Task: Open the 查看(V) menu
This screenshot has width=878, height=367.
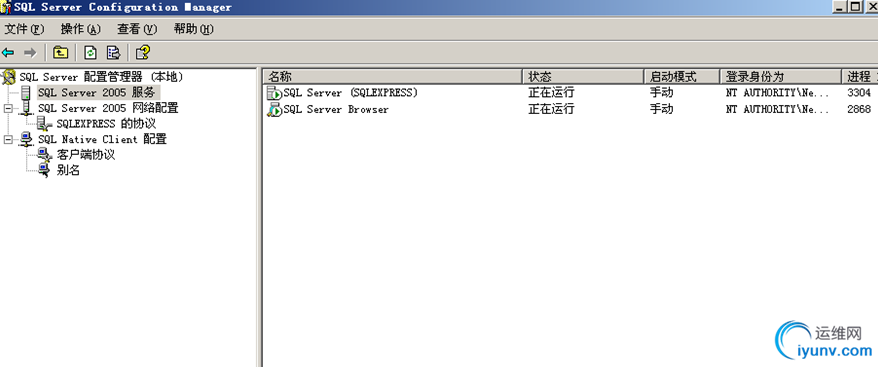Action: pyautogui.click(x=137, y=29)
